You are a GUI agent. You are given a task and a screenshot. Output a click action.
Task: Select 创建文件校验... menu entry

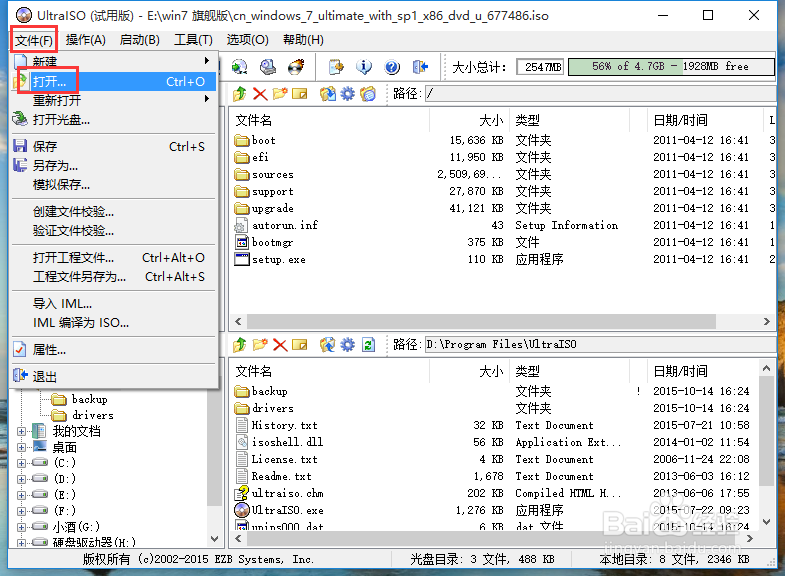114,212
